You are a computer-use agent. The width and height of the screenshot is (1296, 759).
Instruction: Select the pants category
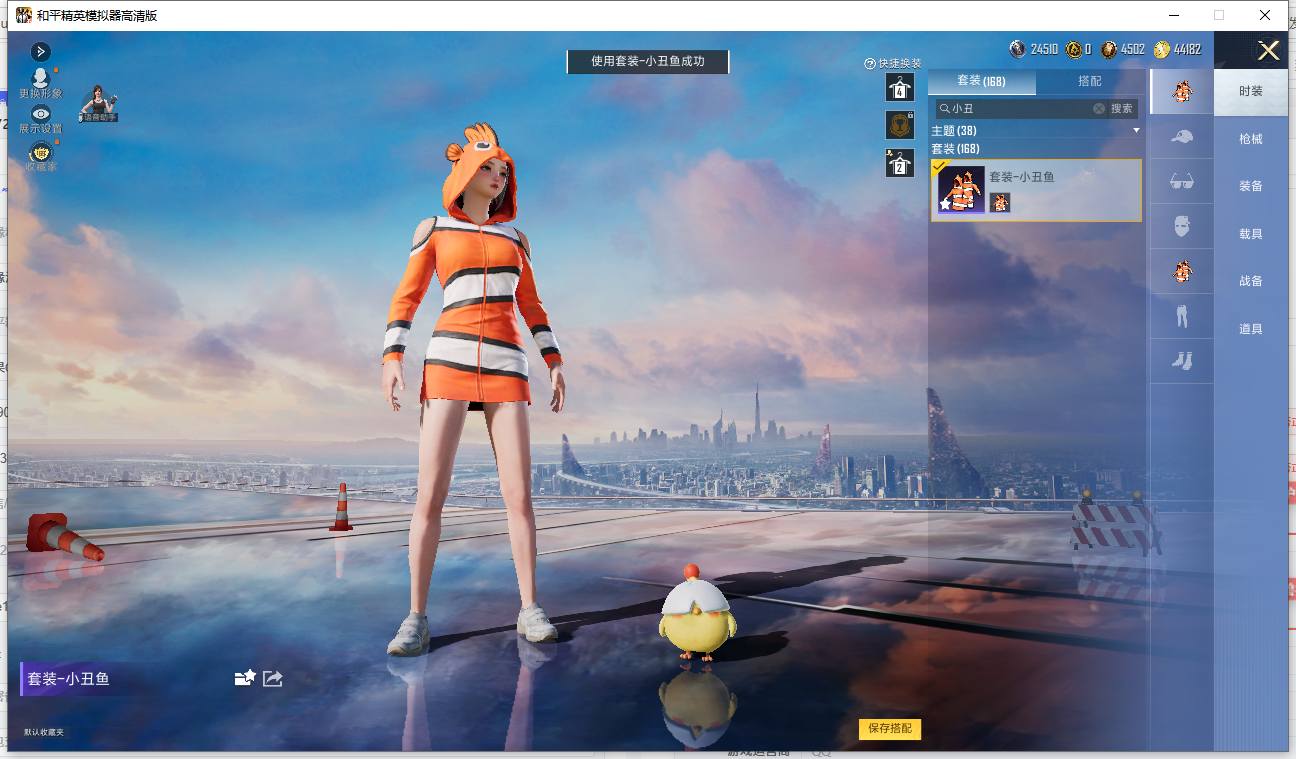(x=1182, y=316)
